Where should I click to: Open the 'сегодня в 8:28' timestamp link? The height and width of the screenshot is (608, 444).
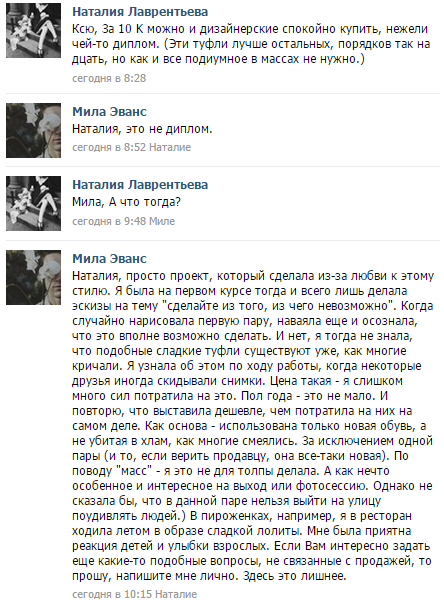[x=109, y=78]
